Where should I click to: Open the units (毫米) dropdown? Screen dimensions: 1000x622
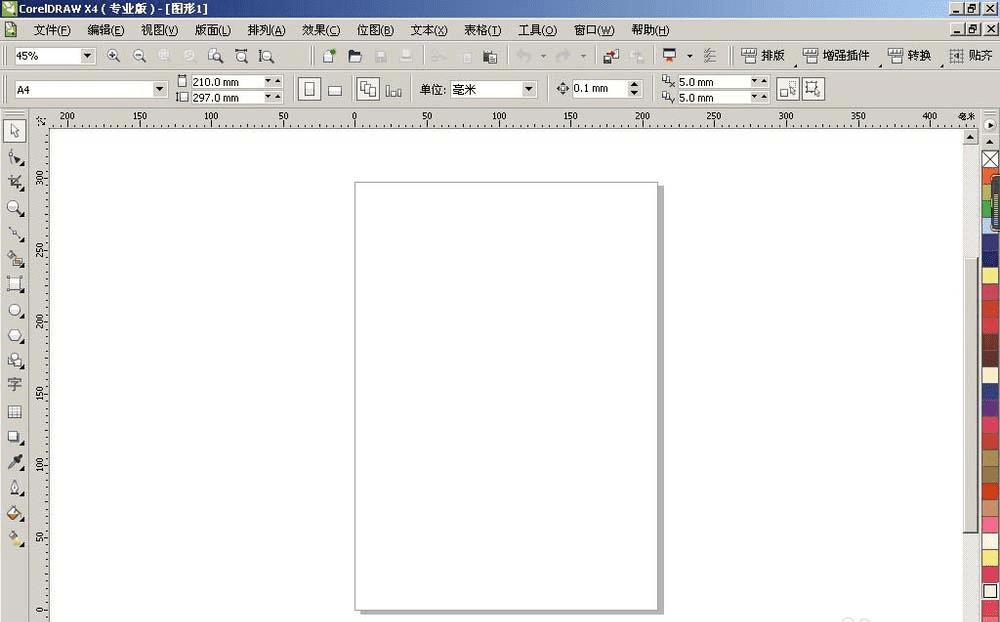point(529,90)
